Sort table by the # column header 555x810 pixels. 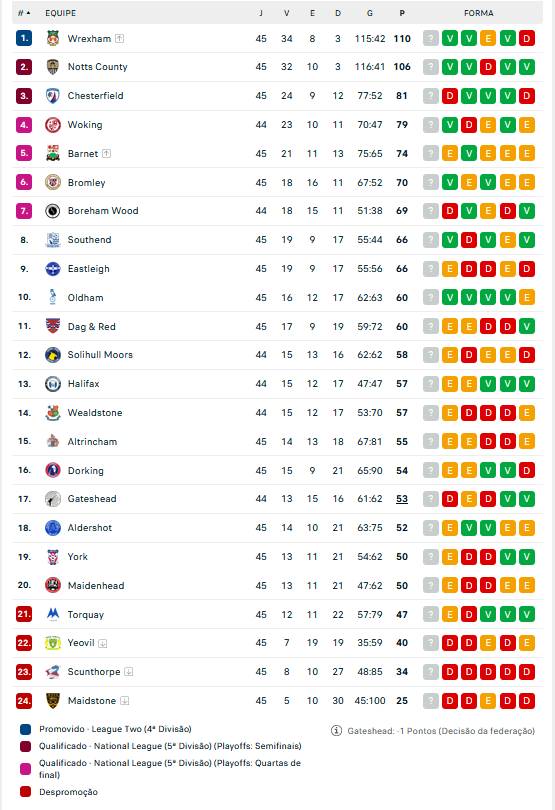[x=24, y=13]
